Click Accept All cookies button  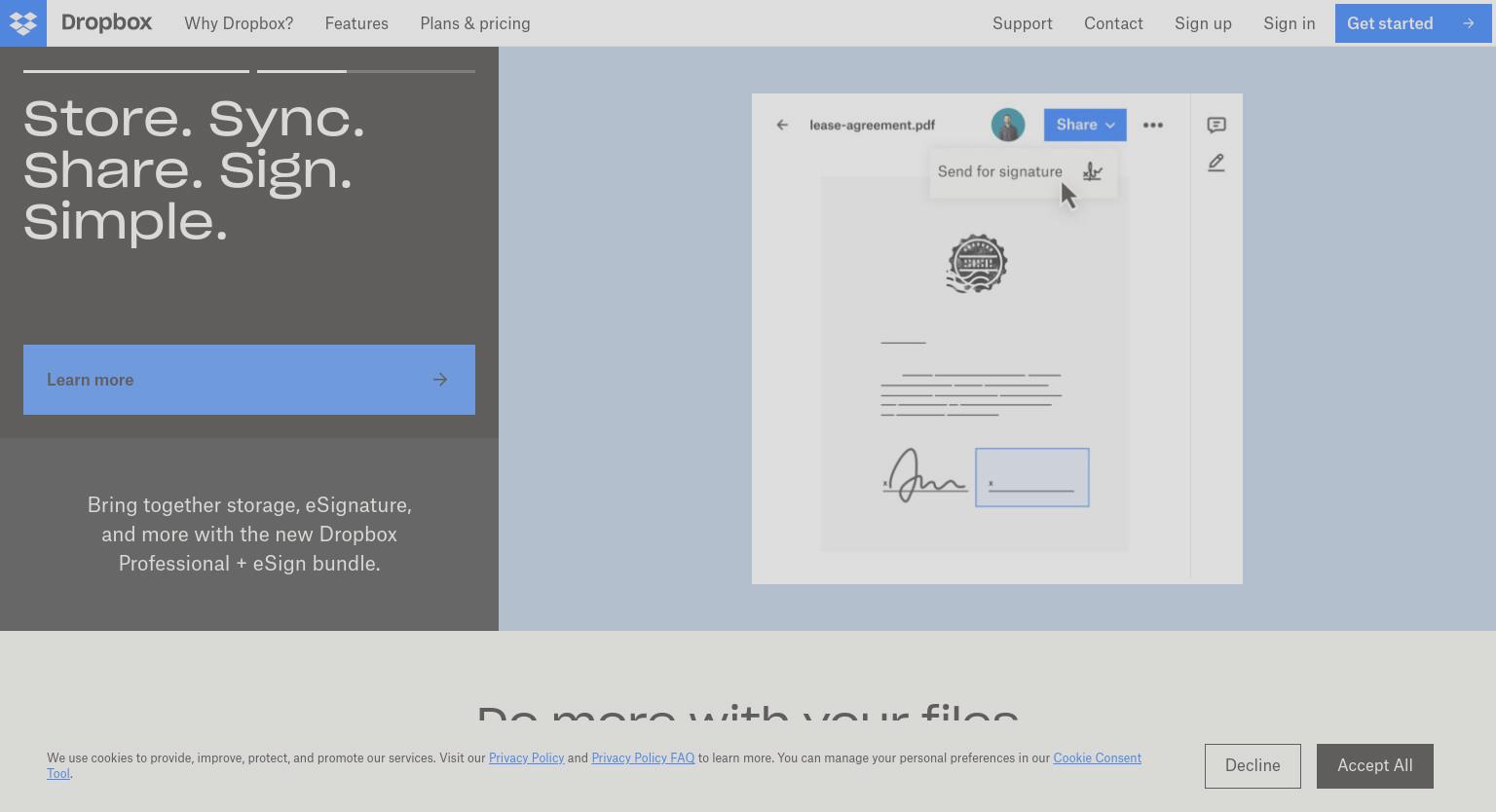pyautogui.click(x=1375, y=766)
